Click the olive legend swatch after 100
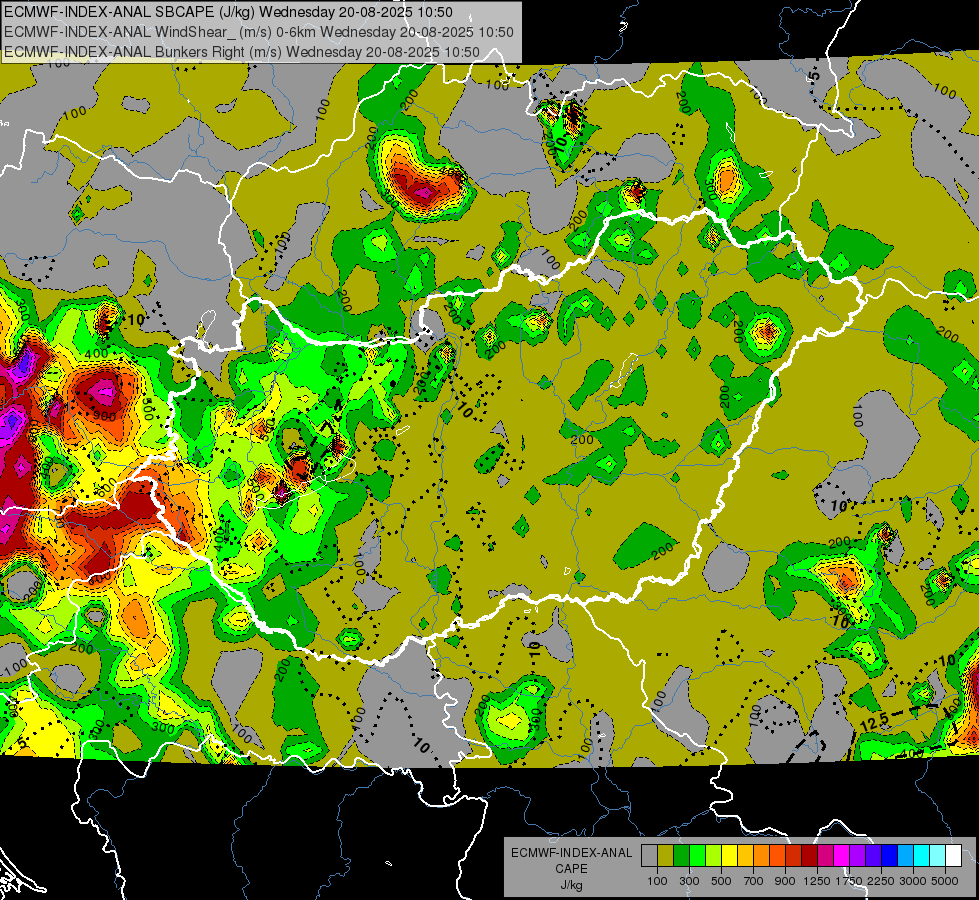 (665, 856)
